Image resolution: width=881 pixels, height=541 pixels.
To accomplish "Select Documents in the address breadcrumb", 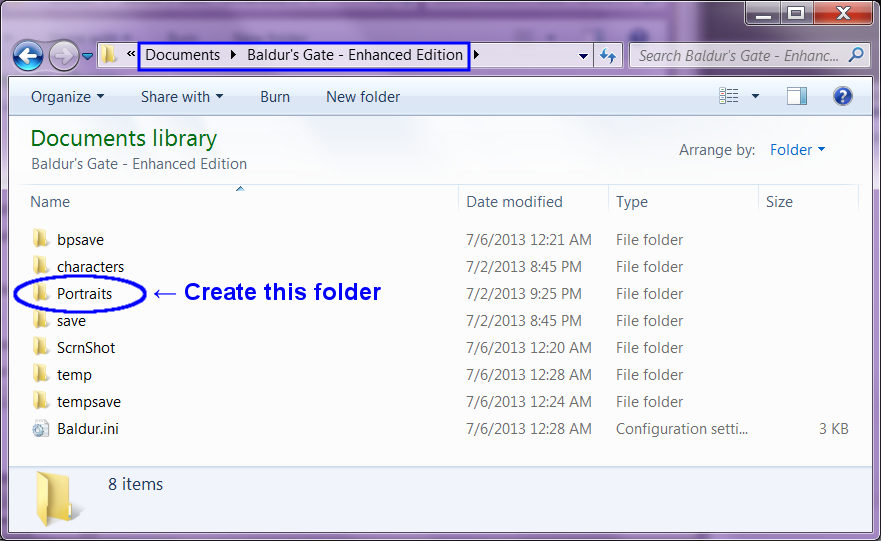I will [x=183, y=55].
